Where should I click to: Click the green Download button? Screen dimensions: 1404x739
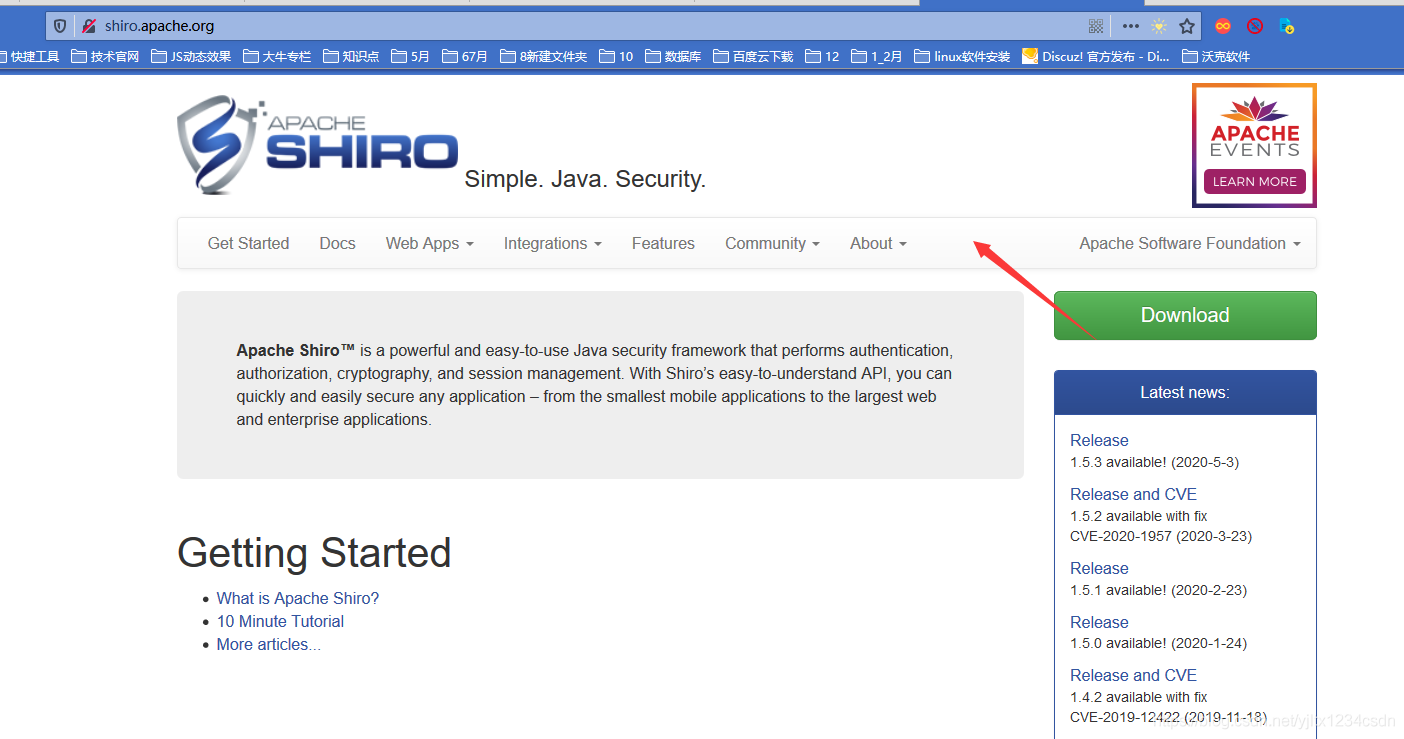pos(1185,315)
